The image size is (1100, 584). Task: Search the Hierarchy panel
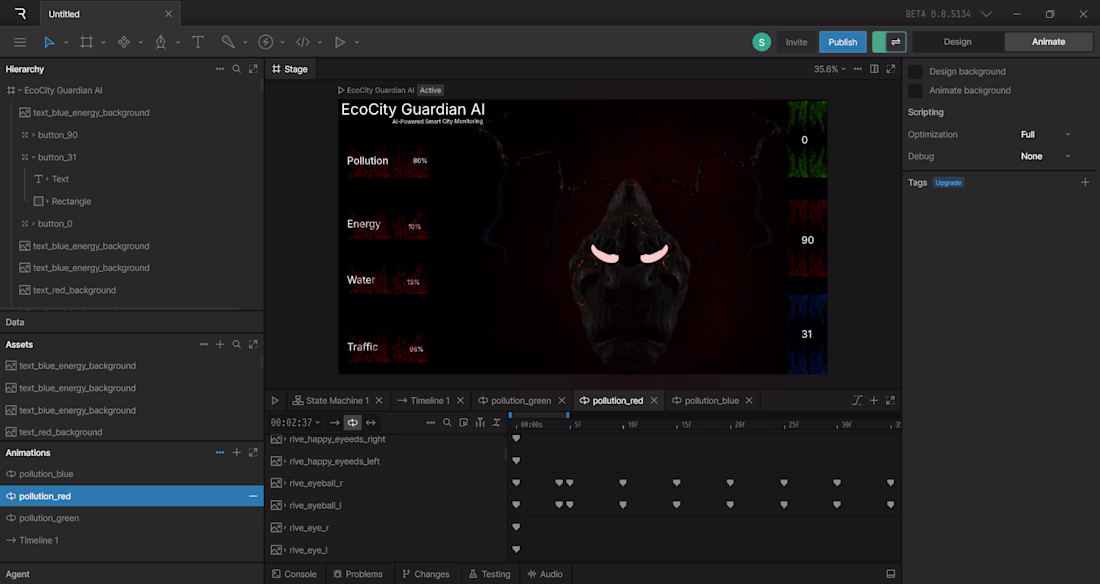(x=236, y=69)
